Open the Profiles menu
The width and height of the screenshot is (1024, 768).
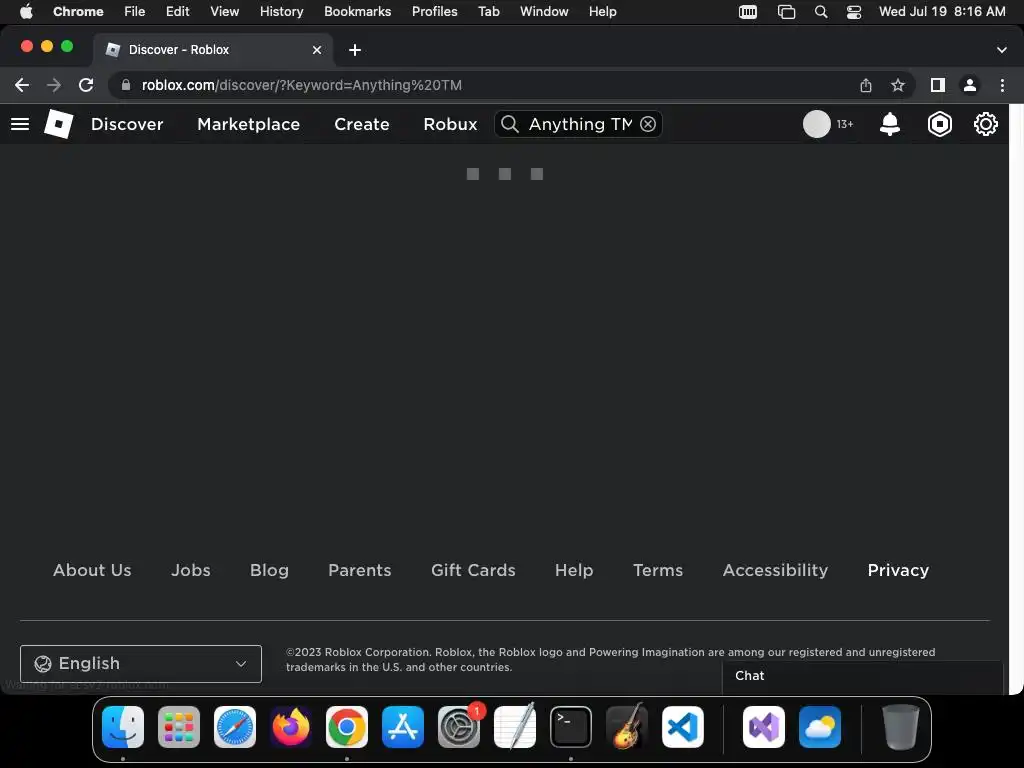click(435, 12)
